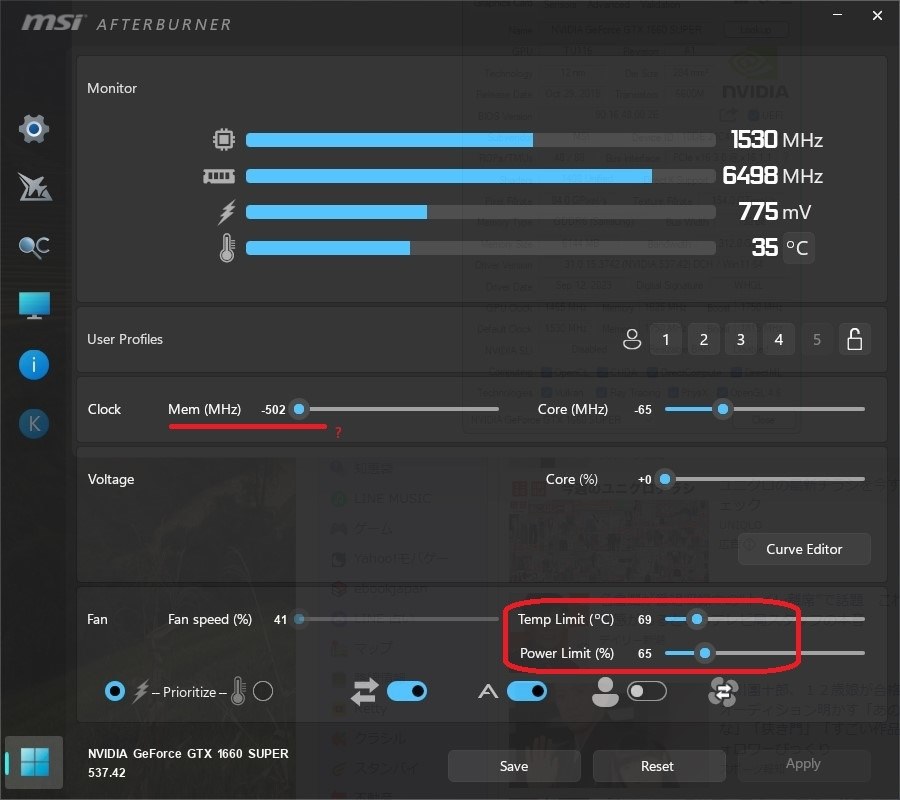This screenshot has width=900, height=800.
Task: Click the Mem (MHz) value -502
Action: 273,410
